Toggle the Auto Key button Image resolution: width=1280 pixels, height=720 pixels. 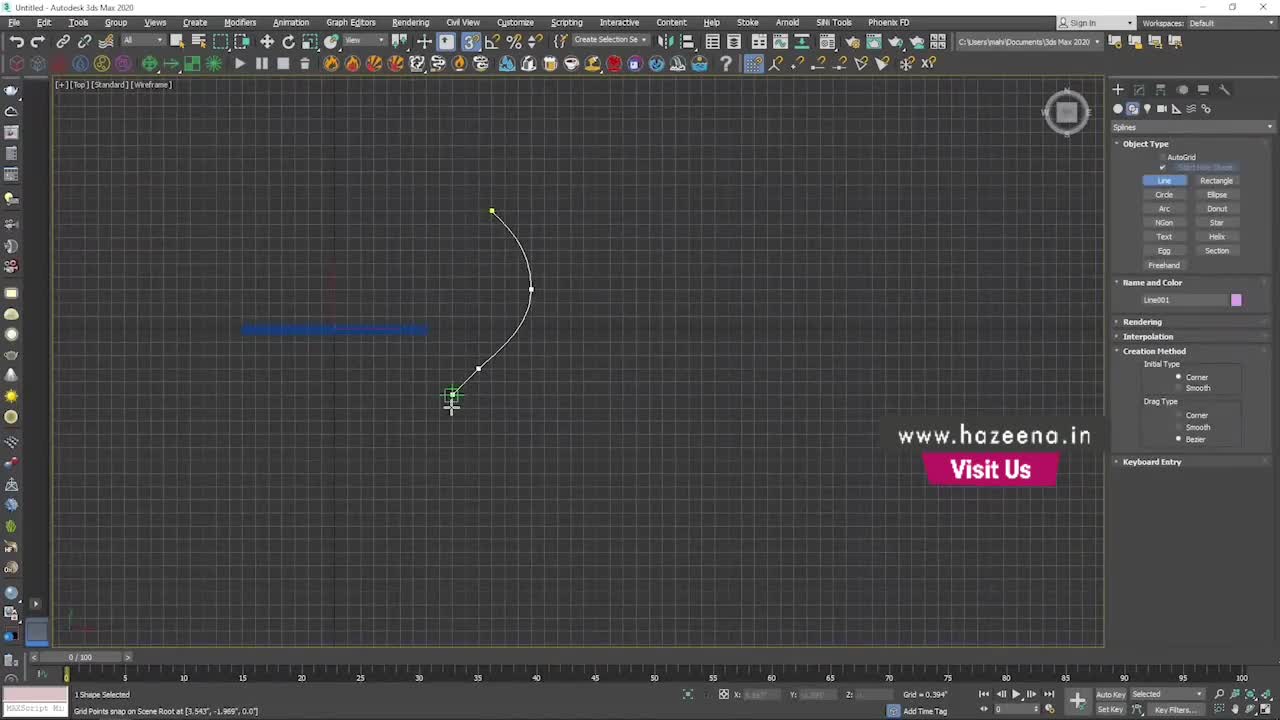pyautogui.click(x=1111, y=694)
